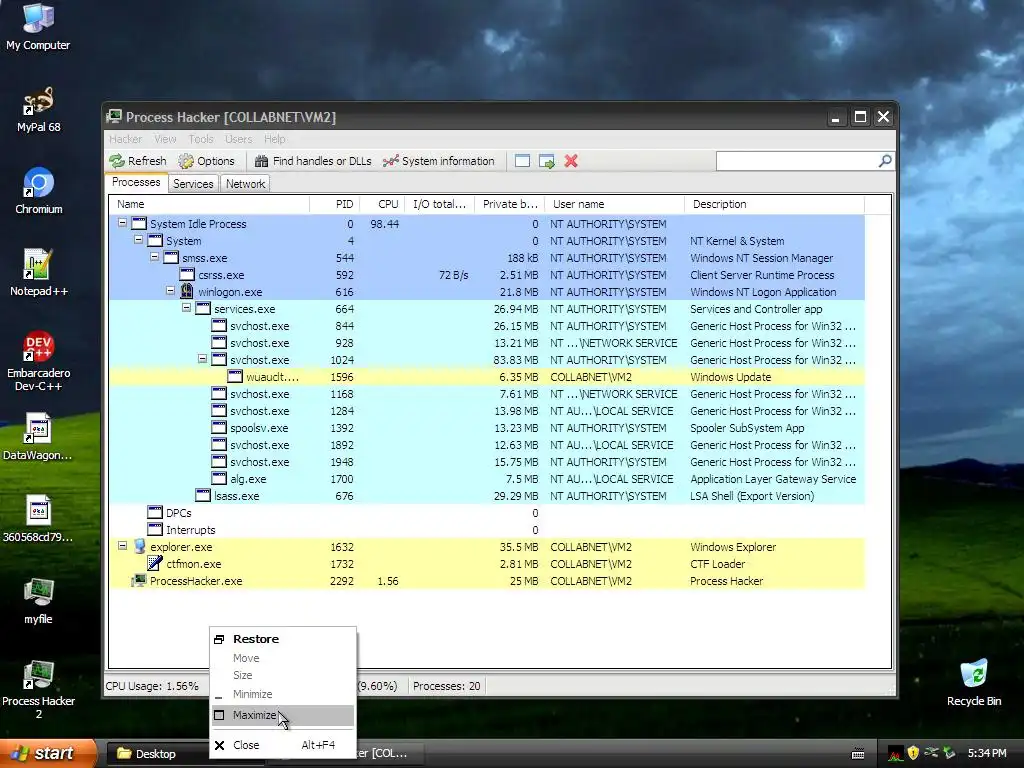Select the MyPal 68 desktop icon
This screenshot has height=768, width=1024.
click(38, 110)
